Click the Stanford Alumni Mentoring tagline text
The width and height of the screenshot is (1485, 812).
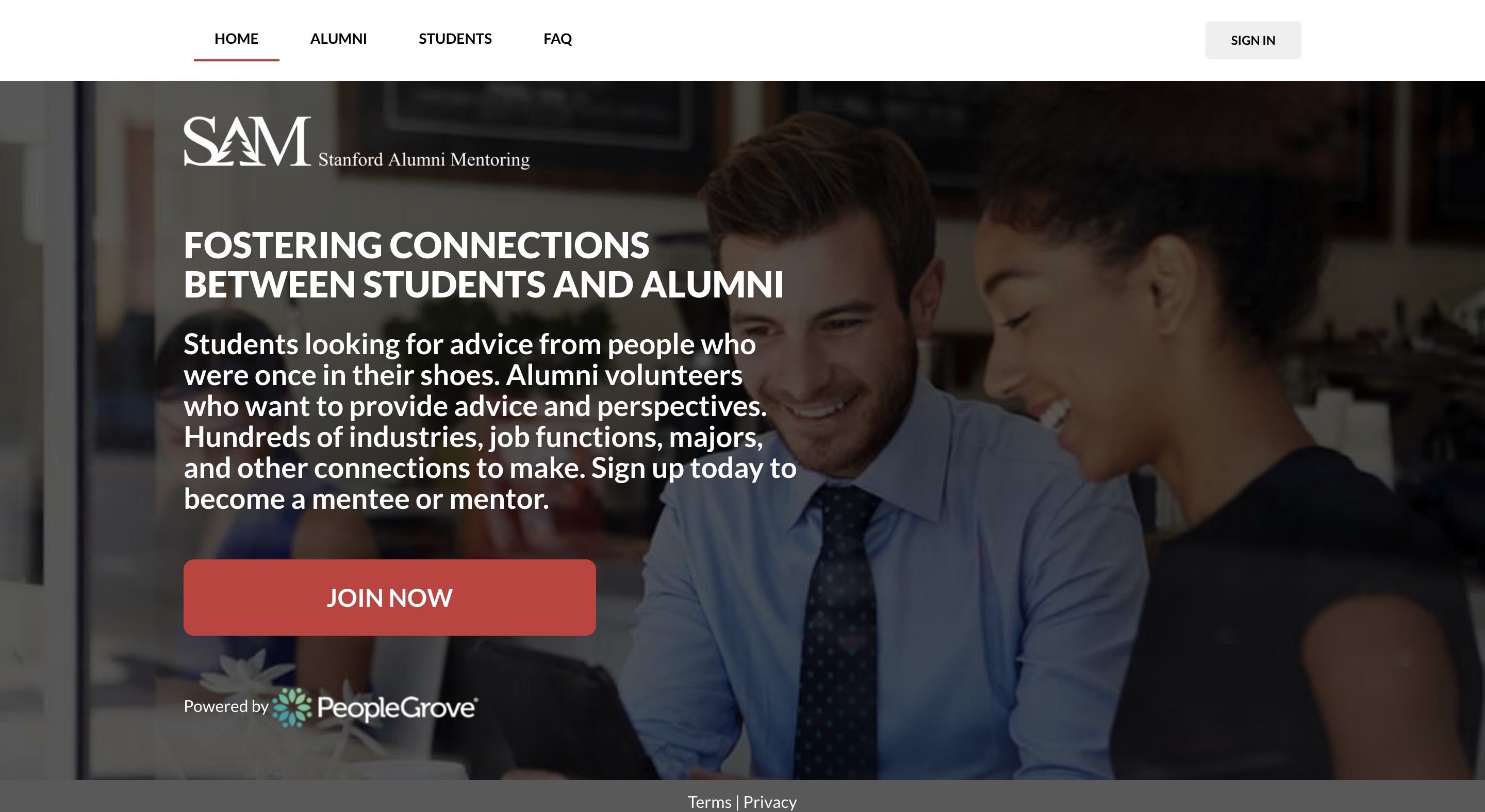pos(424,160)
